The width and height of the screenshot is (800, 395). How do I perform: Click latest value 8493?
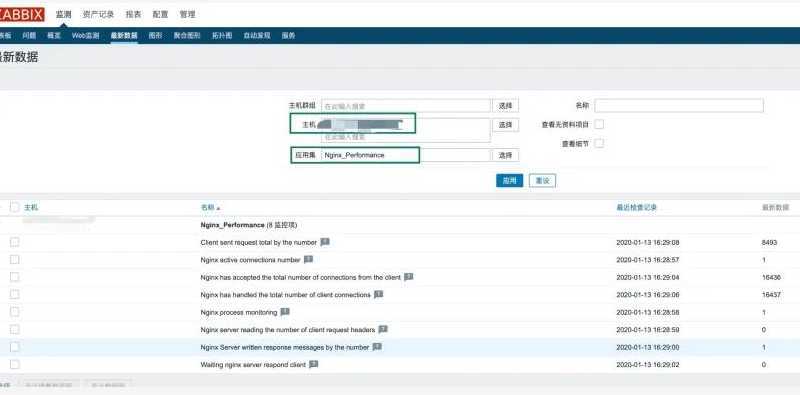point(769,242)
